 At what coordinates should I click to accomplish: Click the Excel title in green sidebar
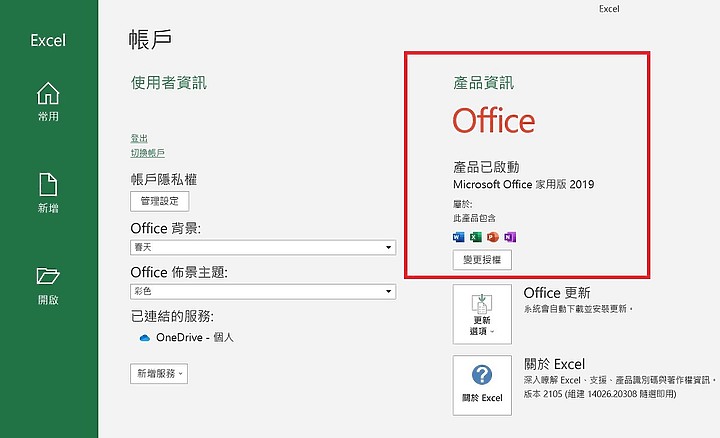[48, 40]
